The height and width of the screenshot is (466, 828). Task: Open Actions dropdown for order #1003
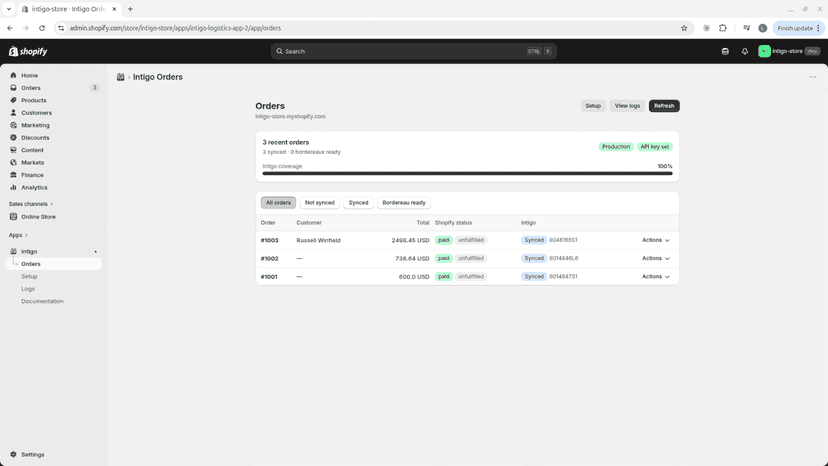655,240
